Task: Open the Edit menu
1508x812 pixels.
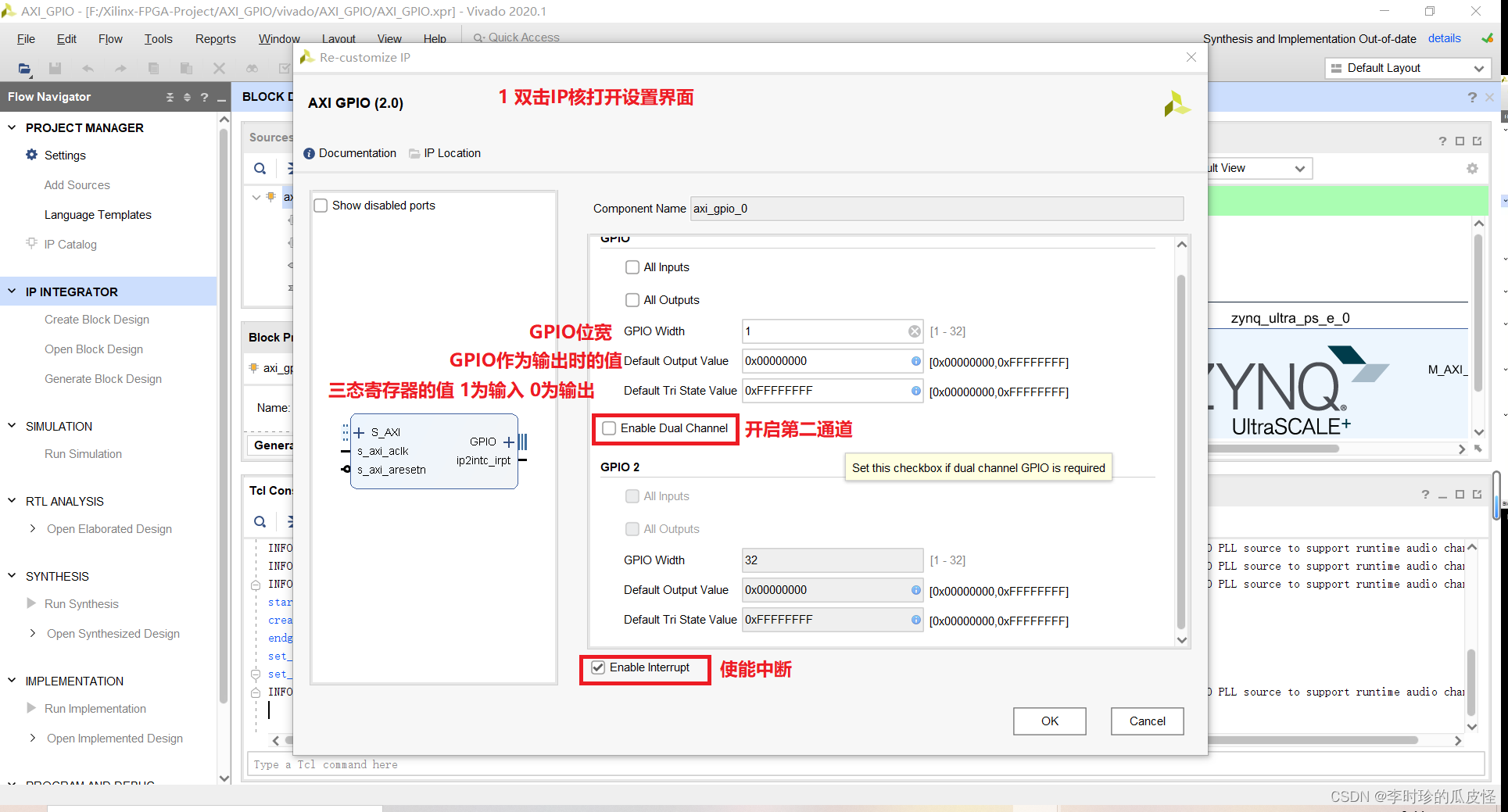Action: (x=66, y=39)
